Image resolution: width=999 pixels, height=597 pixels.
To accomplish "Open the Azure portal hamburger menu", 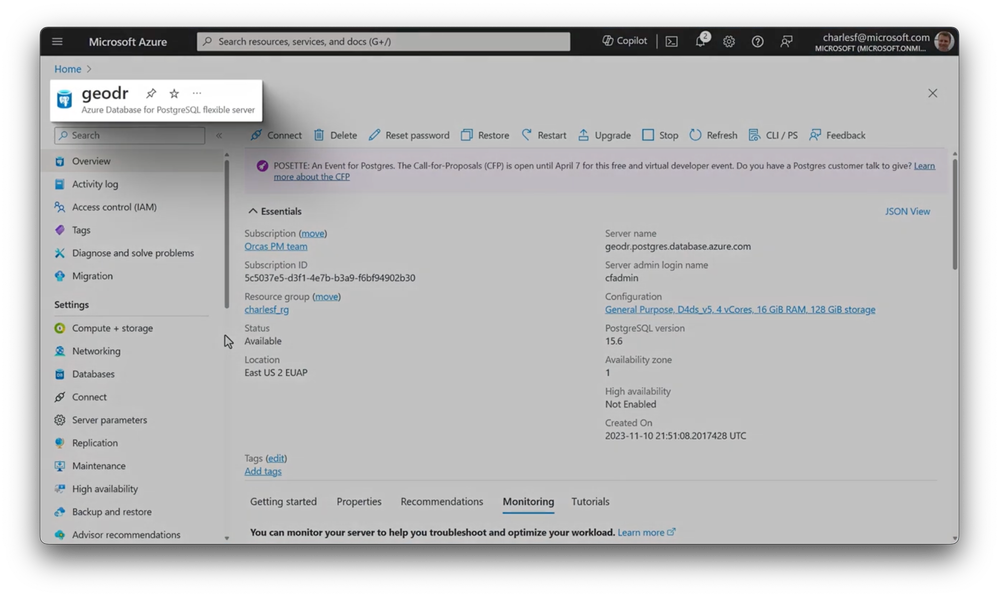I will [x=57, y=41].
